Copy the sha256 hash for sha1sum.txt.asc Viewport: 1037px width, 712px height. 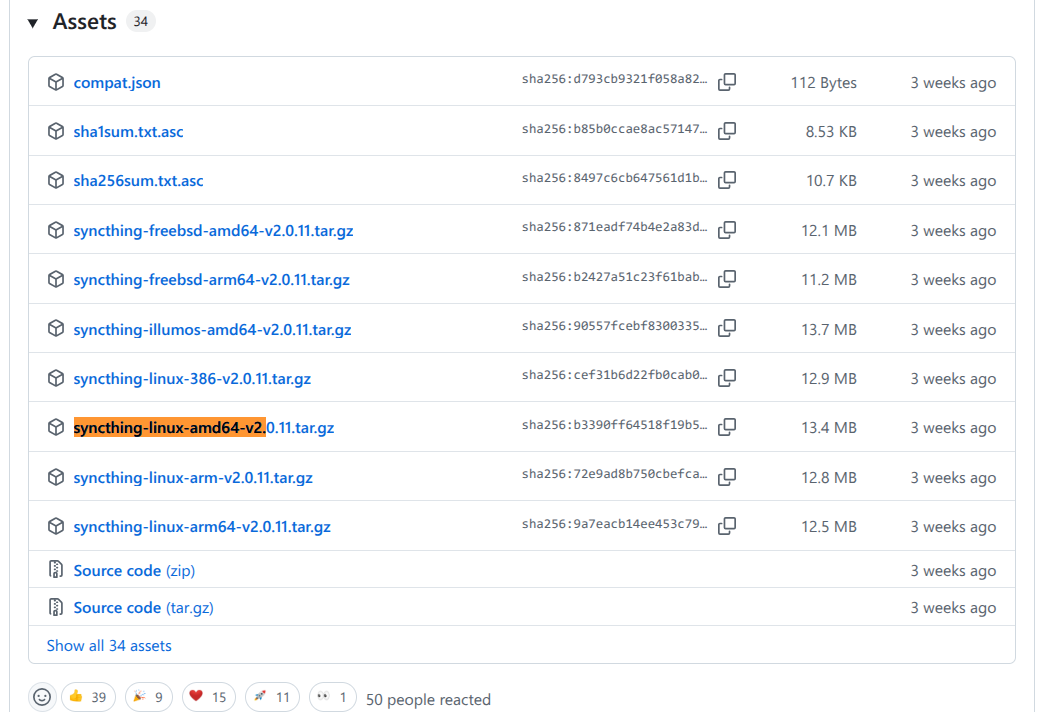tap(727, 131)
